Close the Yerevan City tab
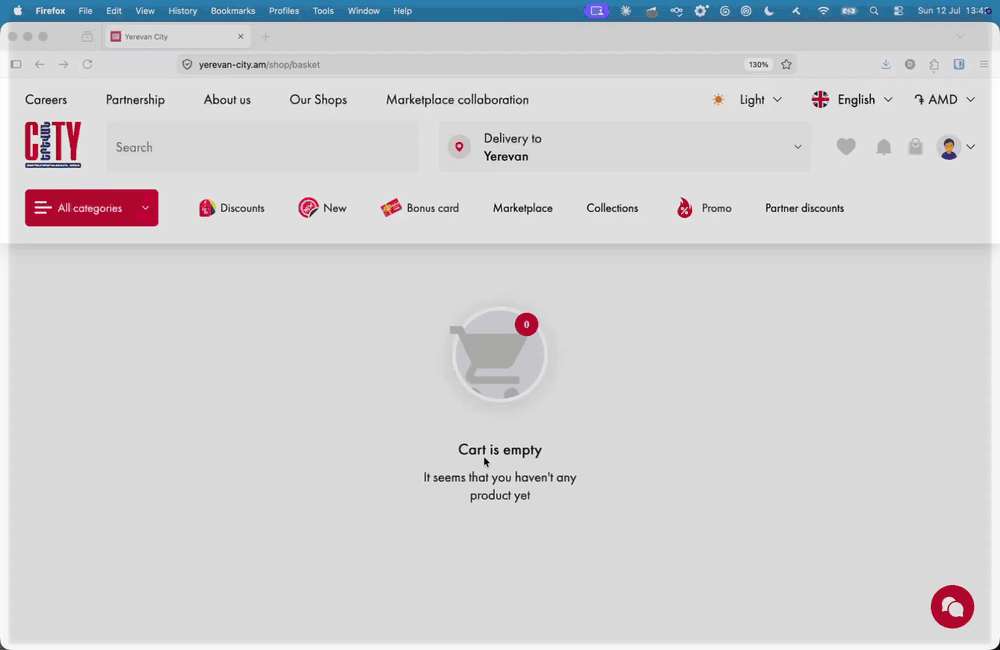 (x=240, y=36)
